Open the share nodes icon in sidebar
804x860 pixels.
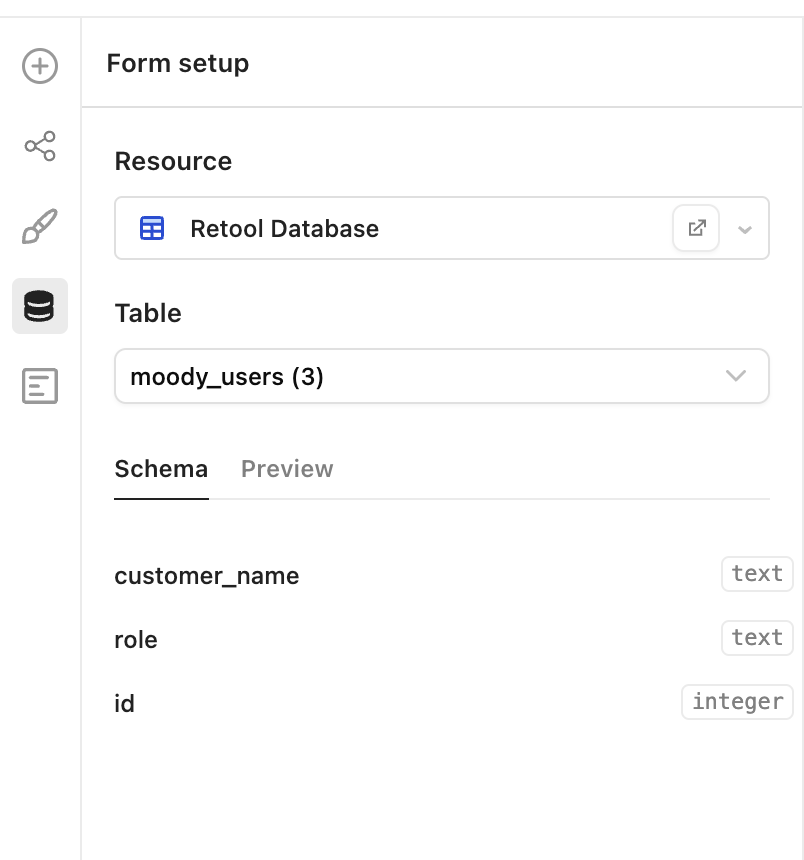[40, 146]
